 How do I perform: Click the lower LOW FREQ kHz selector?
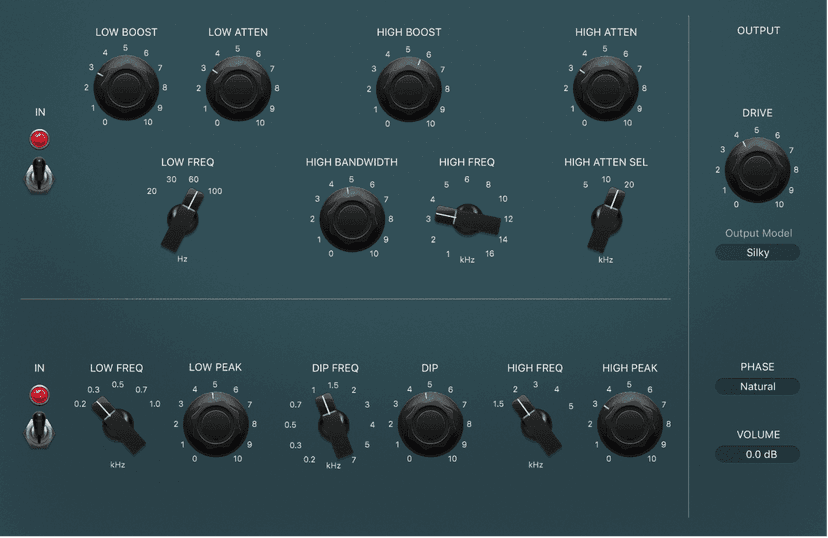tap(118, 424)
